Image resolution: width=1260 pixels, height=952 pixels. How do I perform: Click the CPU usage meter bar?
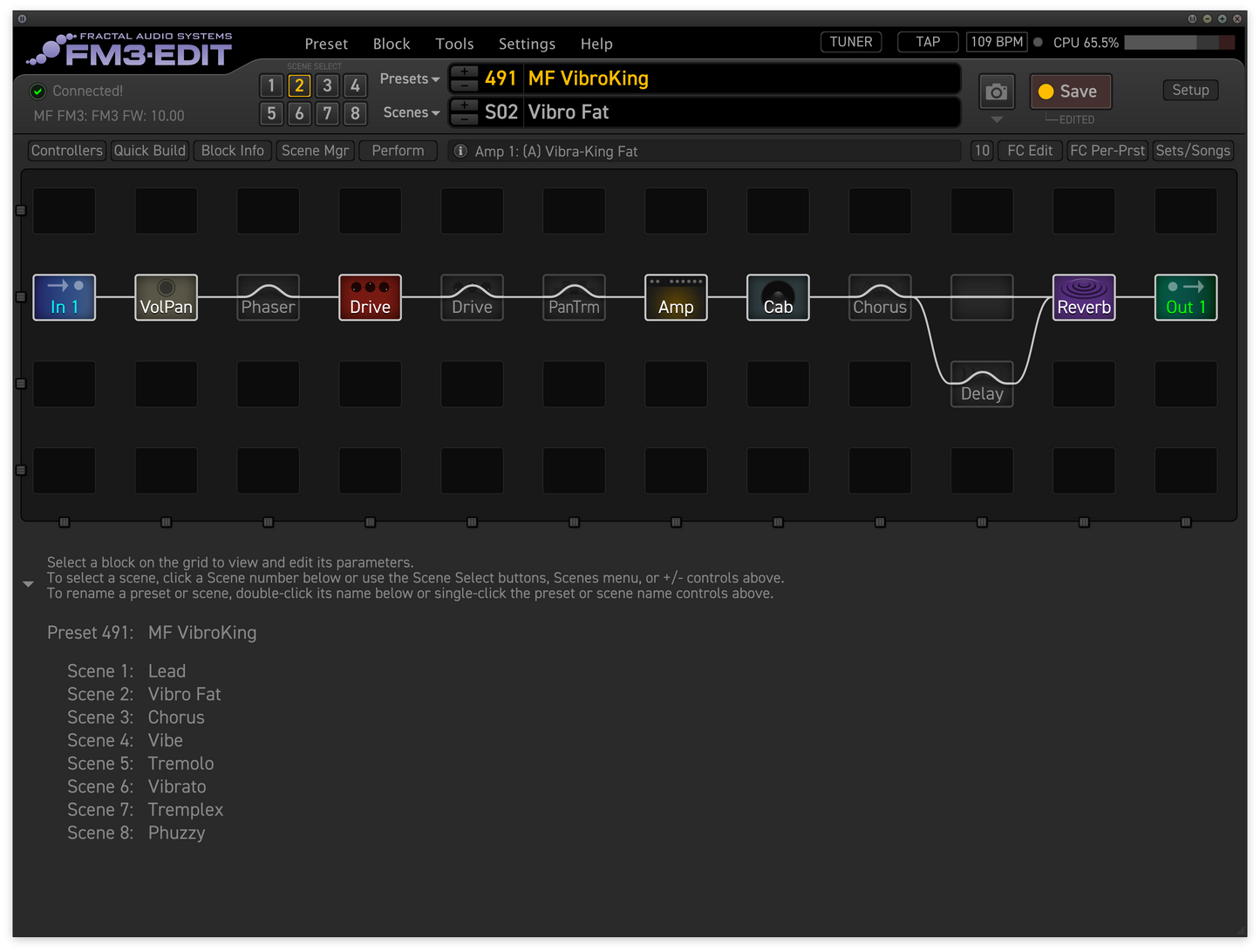coord(1179,43)
